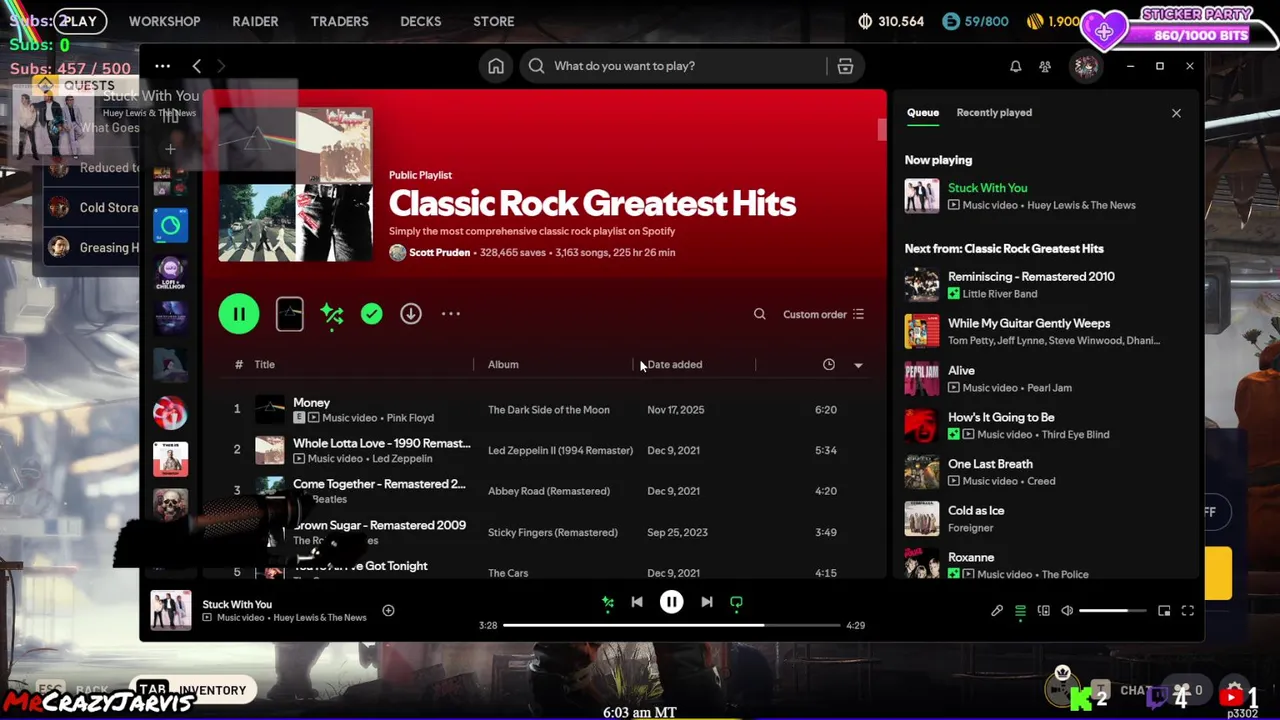Screen dimensions: 1280x720
Task: Open the game's Decks tab
Action: tap(420, 21)
